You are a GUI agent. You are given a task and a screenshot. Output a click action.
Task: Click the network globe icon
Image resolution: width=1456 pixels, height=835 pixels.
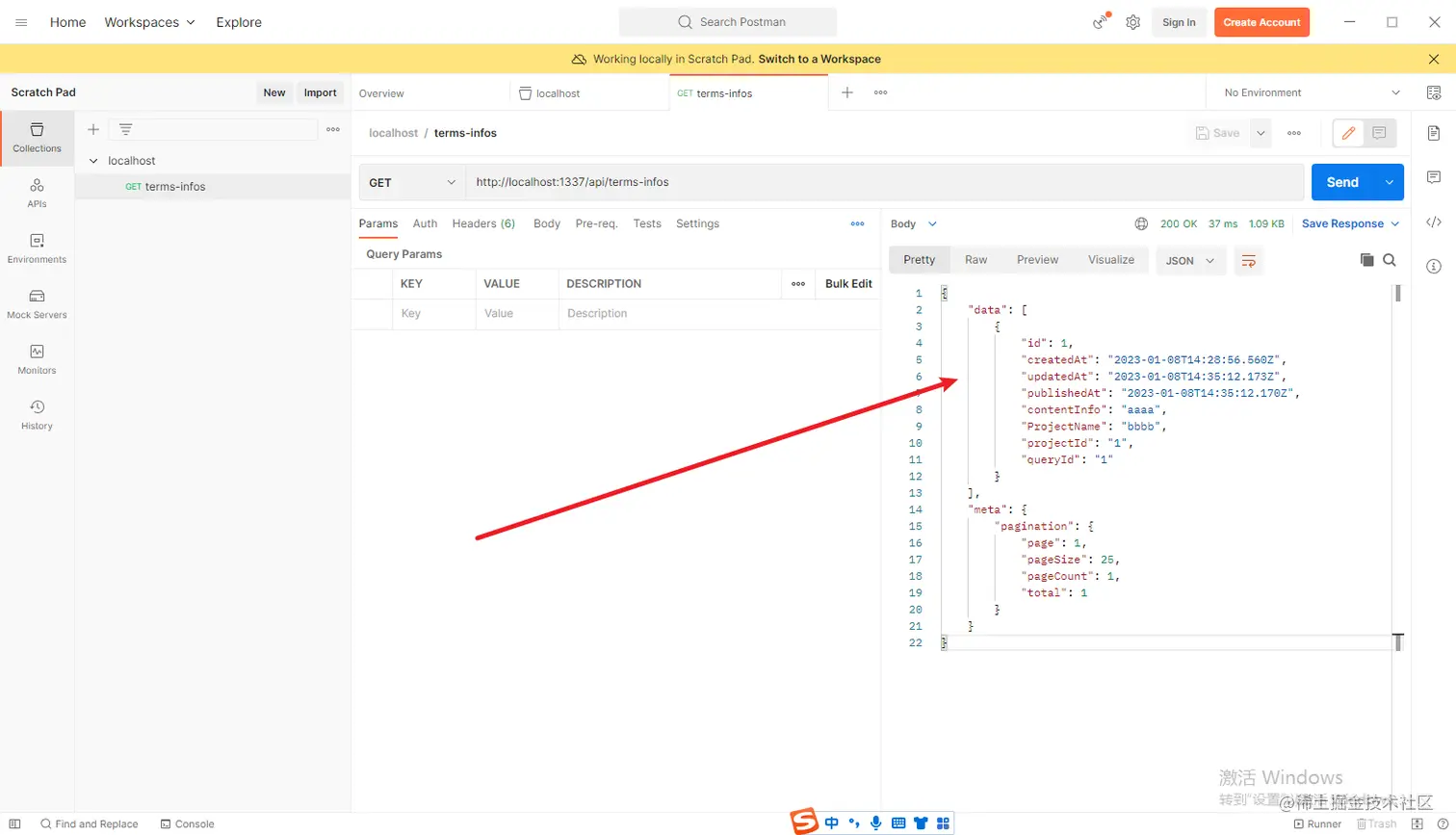point(1141,223)
